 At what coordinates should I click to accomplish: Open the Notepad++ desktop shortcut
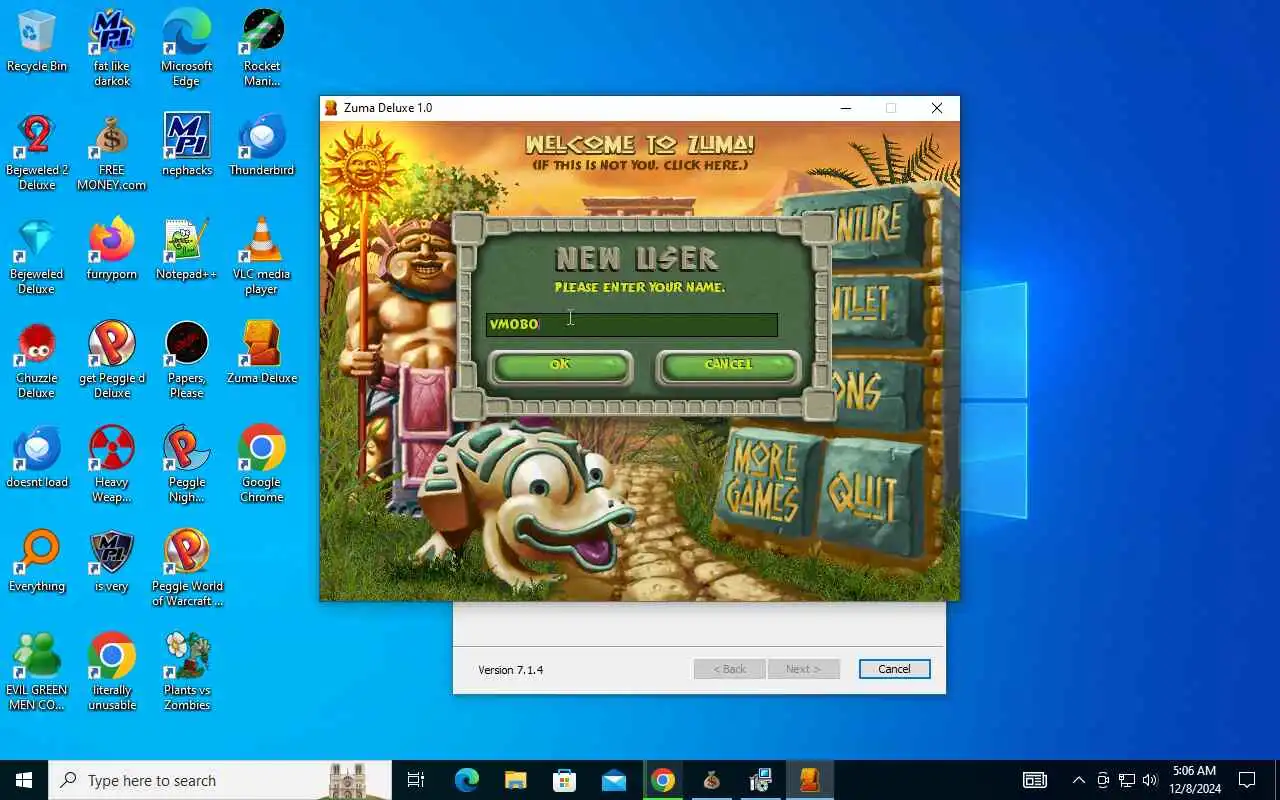187,249
